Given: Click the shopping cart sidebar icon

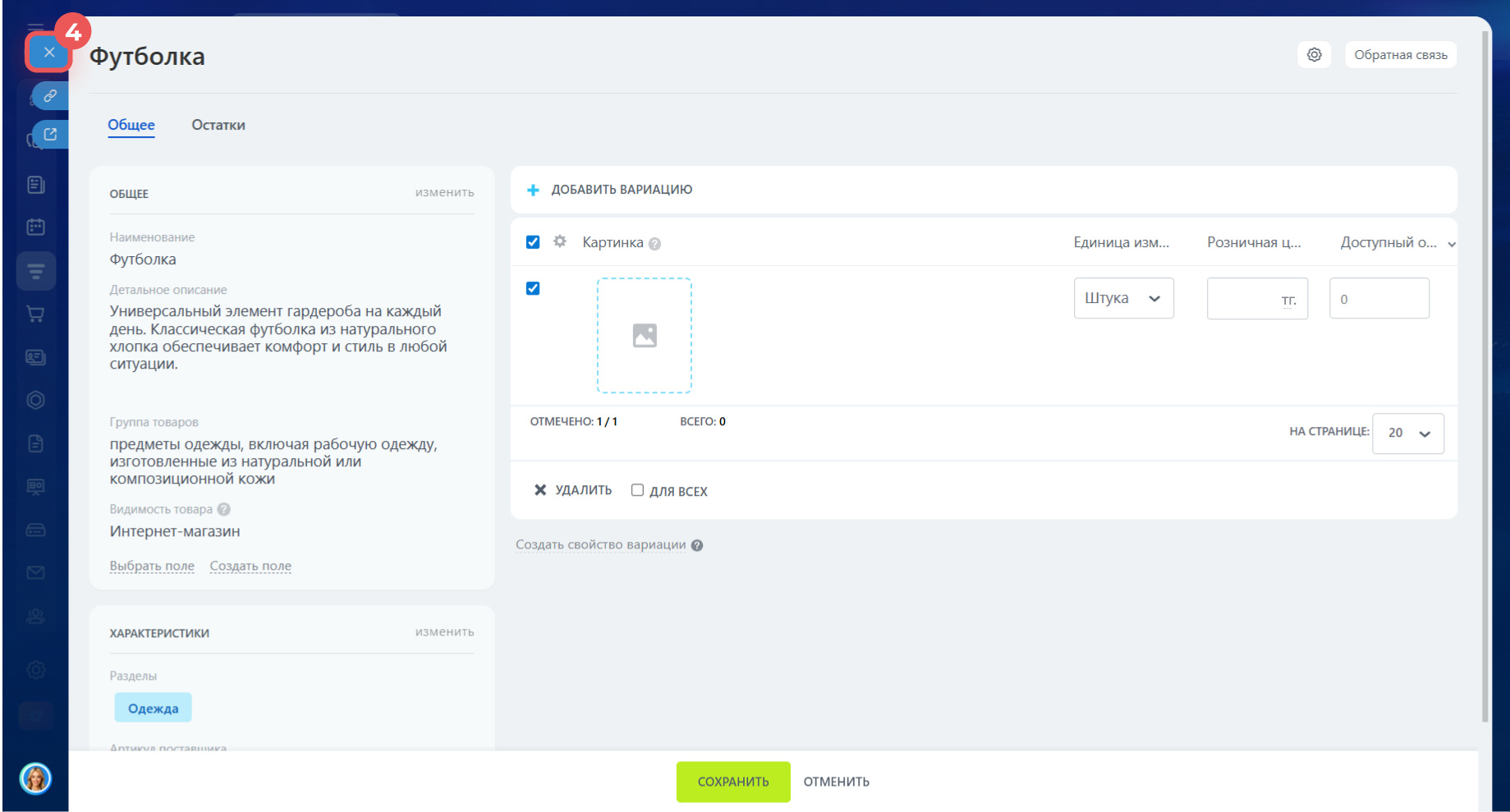Looking at the screenshot, I should pyautogui.click(x=35, y=314).
